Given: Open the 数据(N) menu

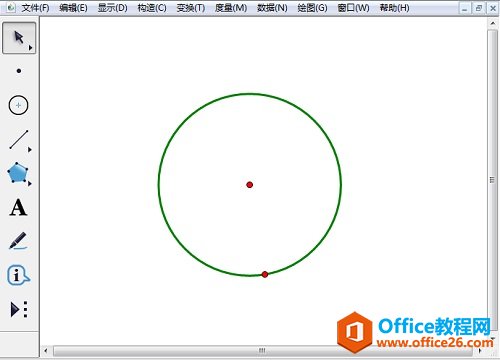Looking at the screenshot, I should (272, 8).
